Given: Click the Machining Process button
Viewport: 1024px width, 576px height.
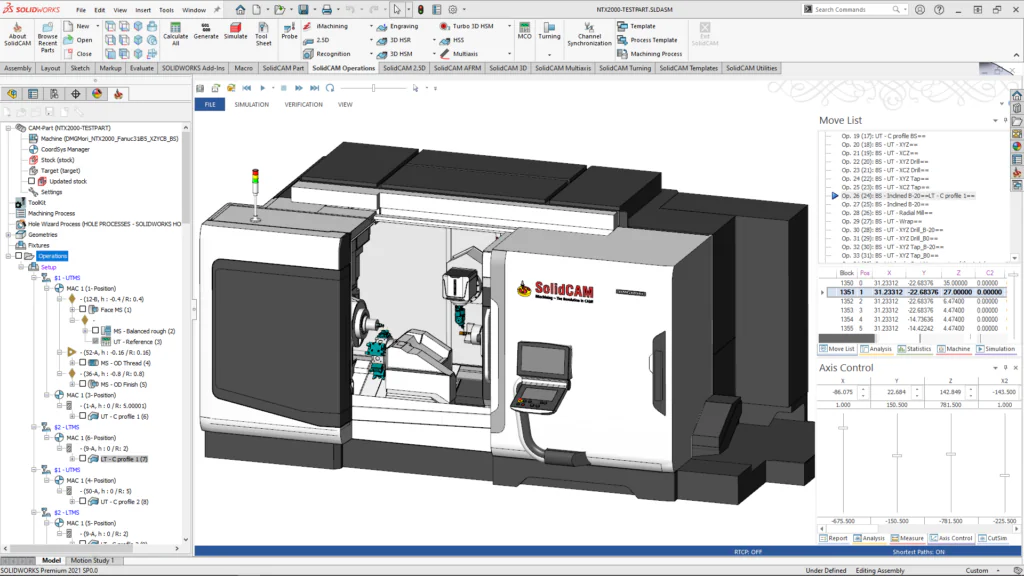Looking at the screenshot, I should [x=646, y=53].
